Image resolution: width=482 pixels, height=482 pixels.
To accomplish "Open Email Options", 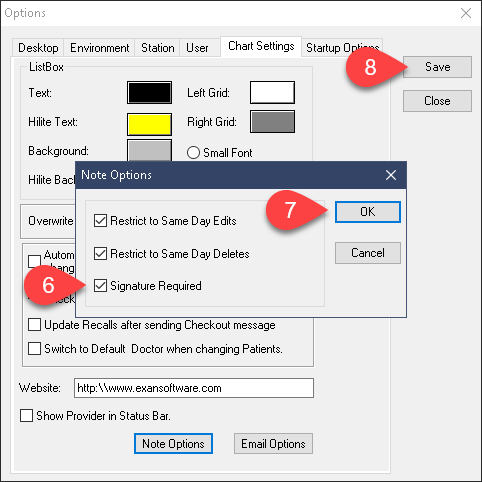I will (x=273, y=444).
